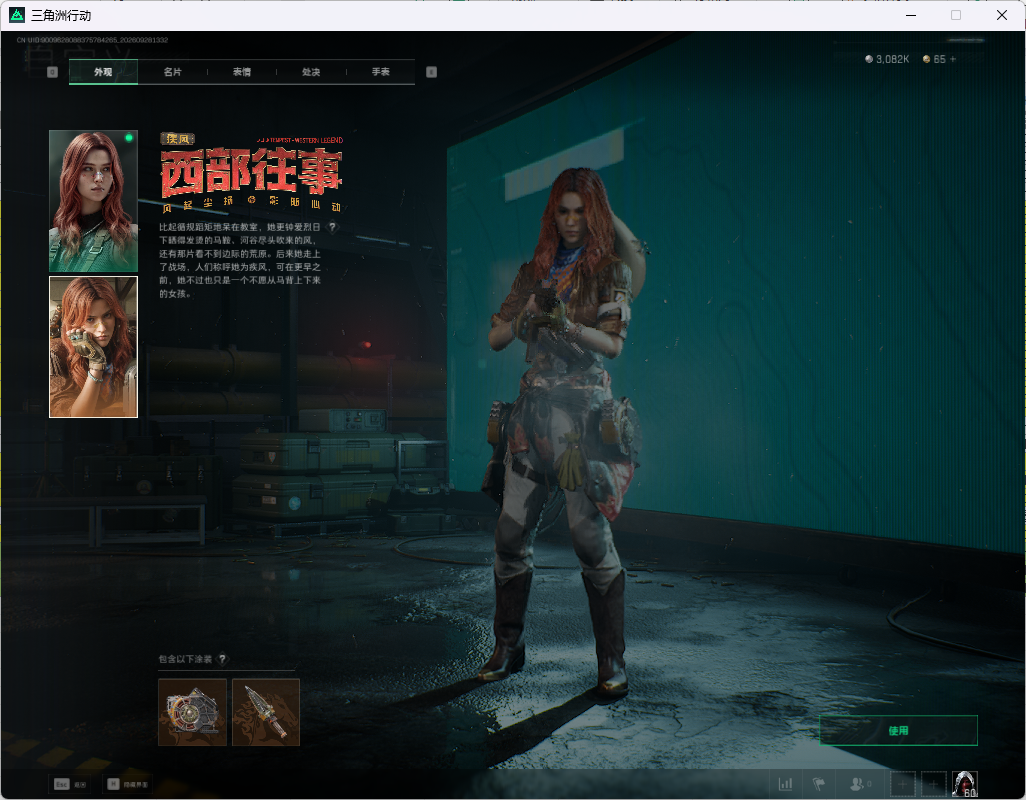Click the first empty teammate plus slot
This screenshot has height=800, width=1026.
(902, 784)
